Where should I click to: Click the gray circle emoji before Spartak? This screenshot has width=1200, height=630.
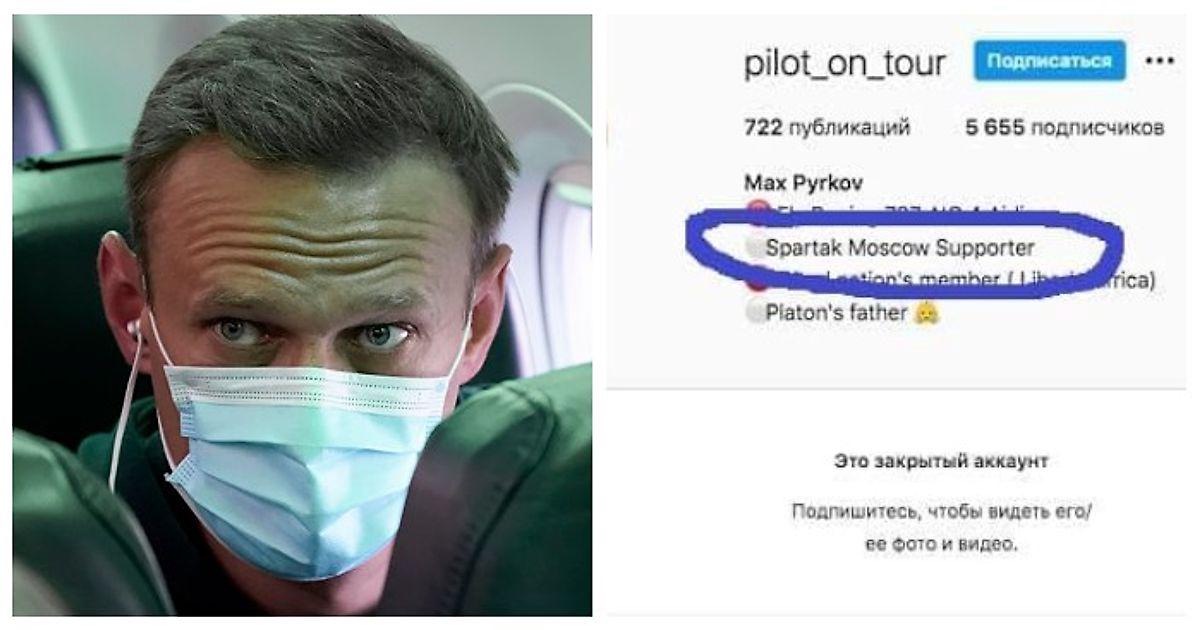[x=755, y=247]
